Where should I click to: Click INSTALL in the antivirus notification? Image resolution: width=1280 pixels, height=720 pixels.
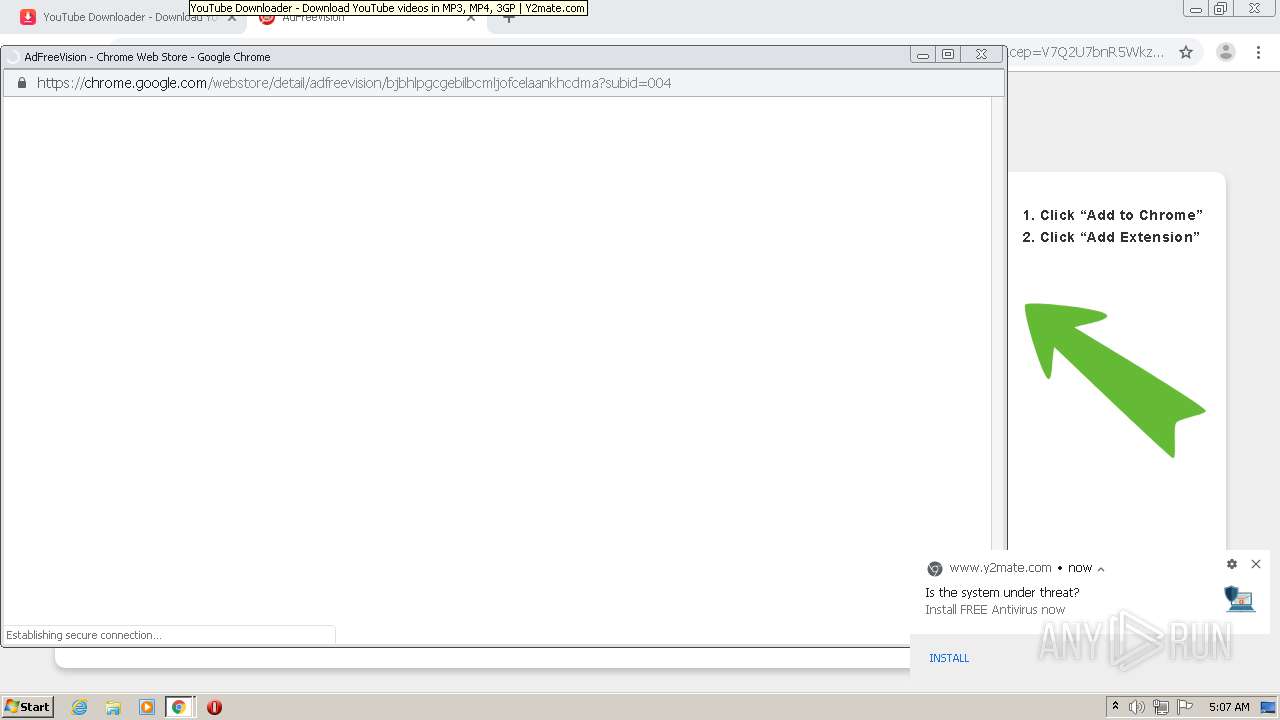(x=949, y=658)
